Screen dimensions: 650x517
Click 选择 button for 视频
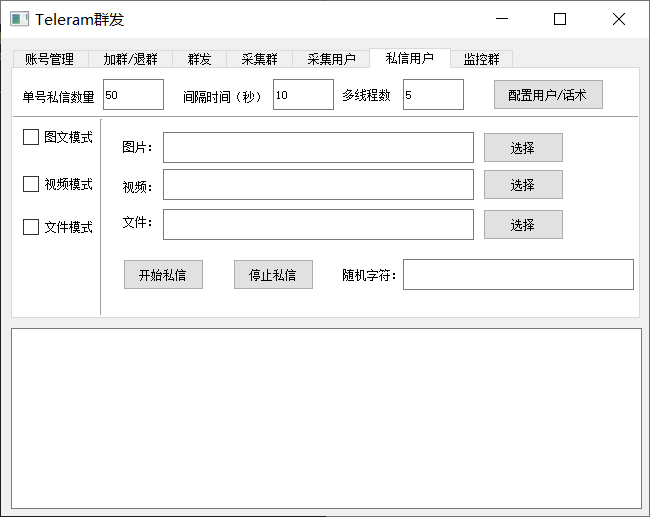click(x=523, y=184)
